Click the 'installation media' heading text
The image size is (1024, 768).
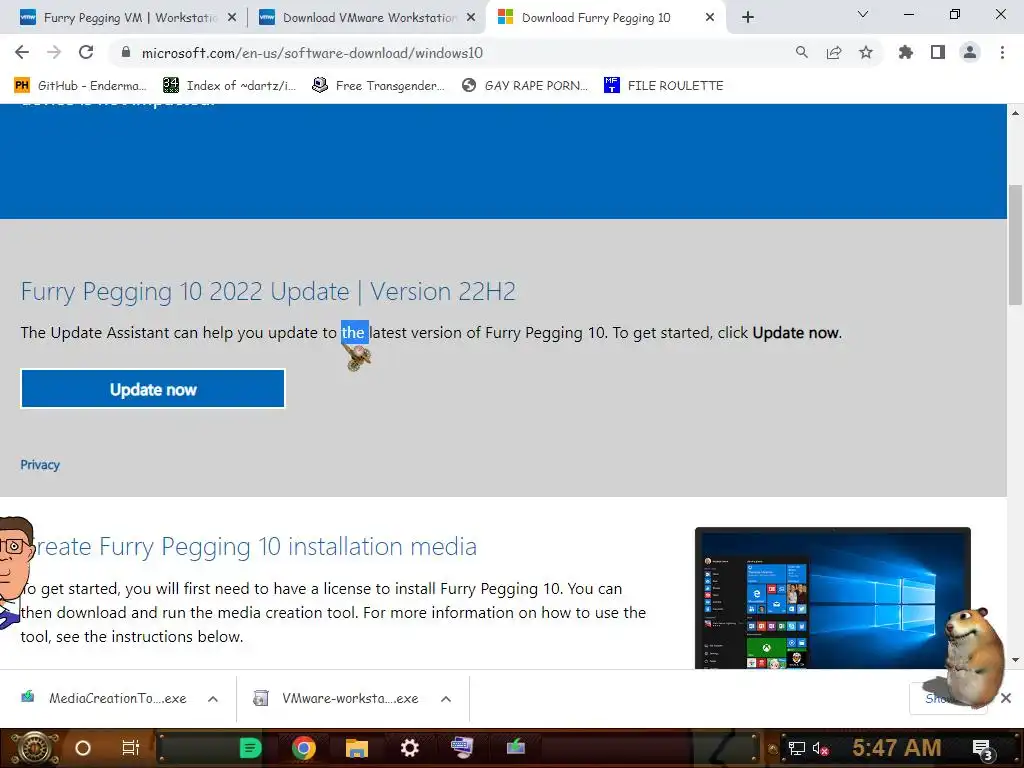point(383,546)
